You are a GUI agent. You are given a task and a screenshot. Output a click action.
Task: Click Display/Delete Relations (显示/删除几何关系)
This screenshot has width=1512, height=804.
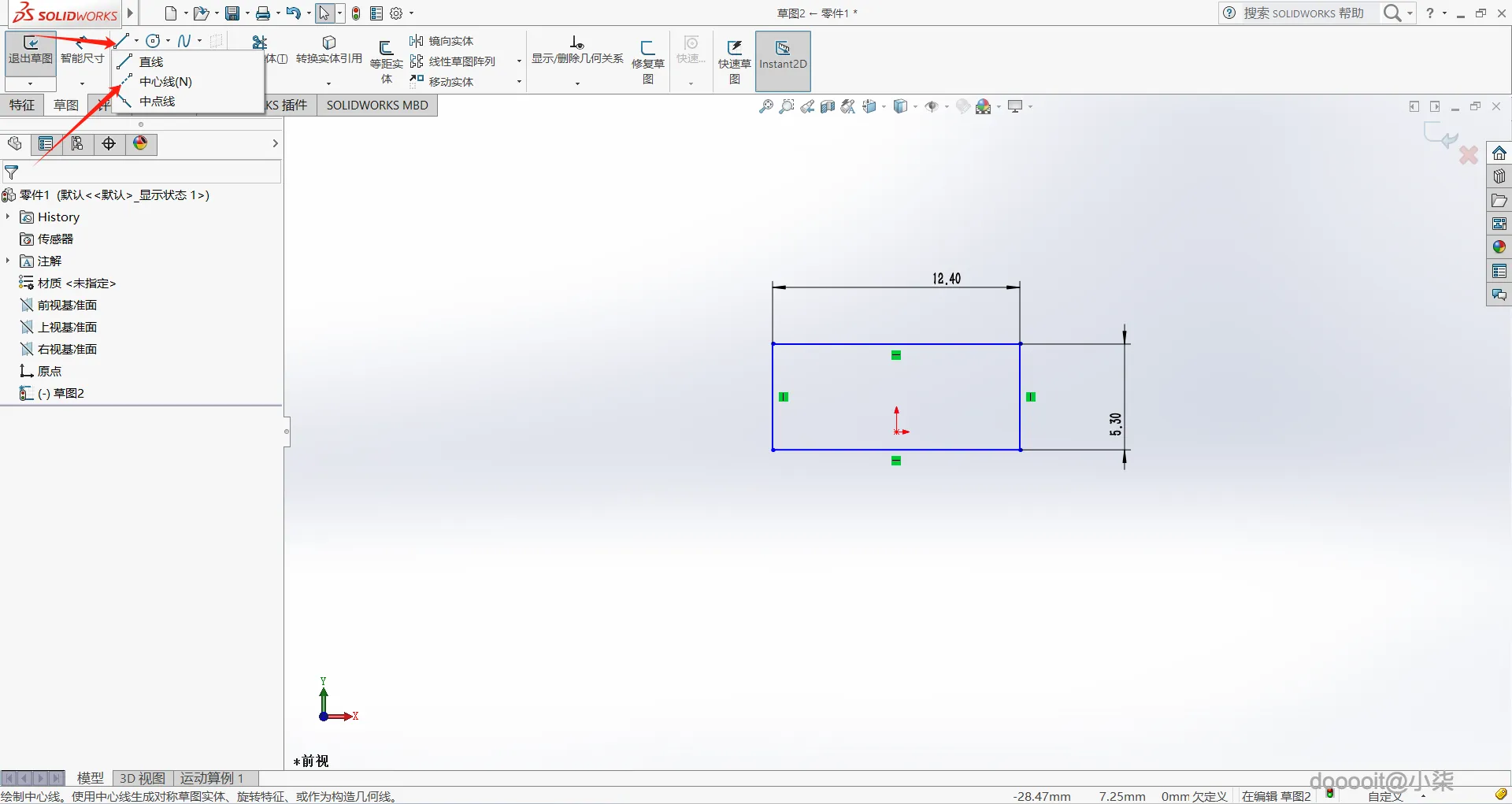577,50
